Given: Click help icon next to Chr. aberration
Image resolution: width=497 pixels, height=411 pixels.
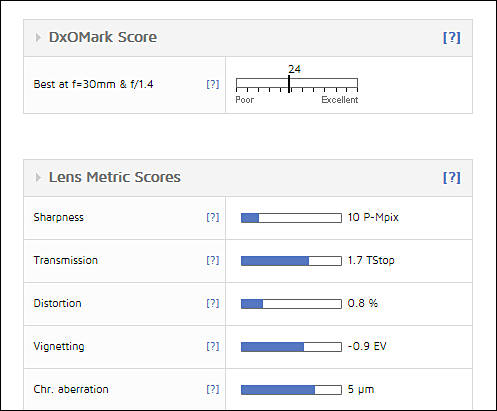Looking at the screenshot, I should click(213, 389).
